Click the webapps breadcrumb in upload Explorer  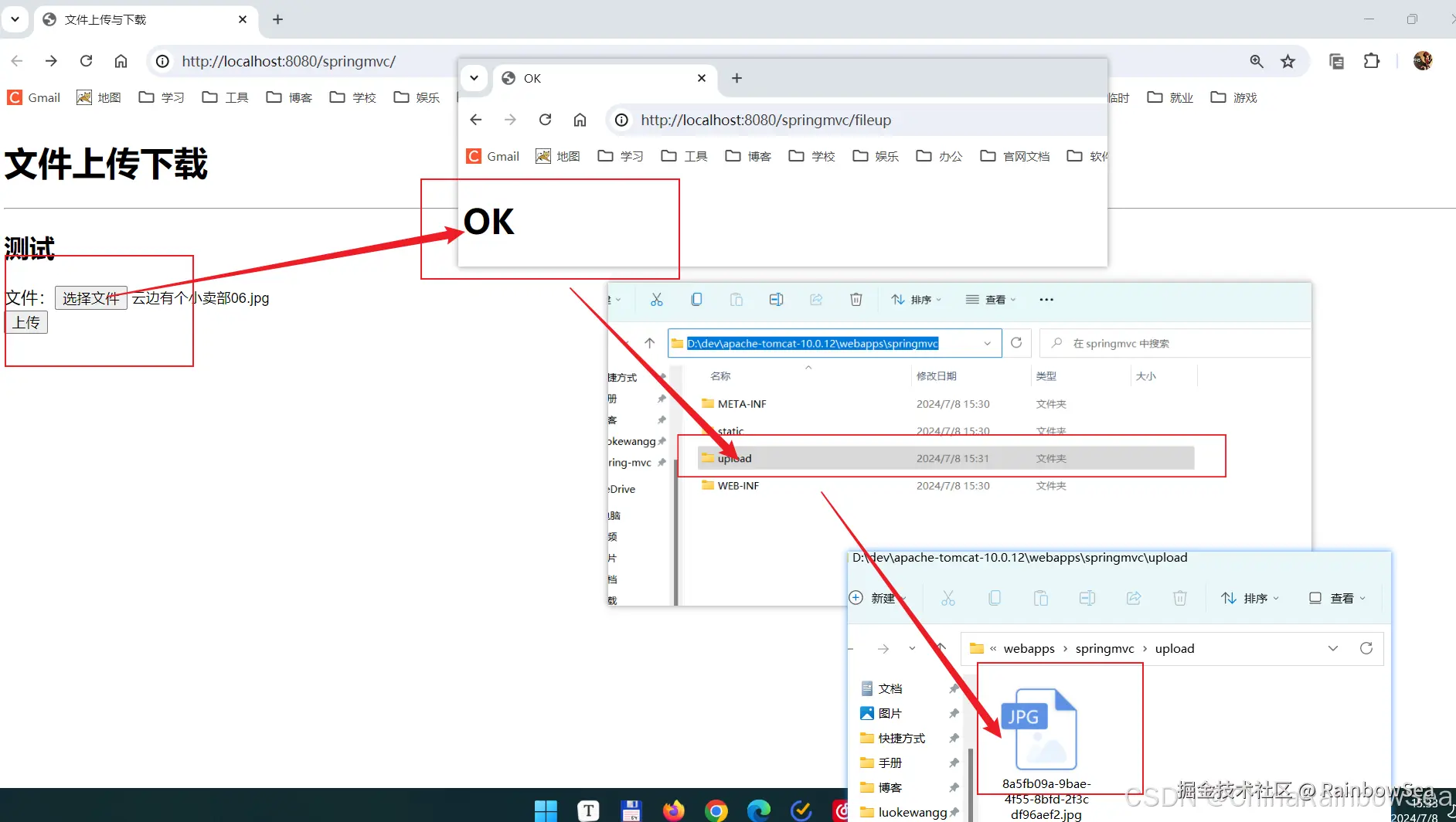(1029, 648)
